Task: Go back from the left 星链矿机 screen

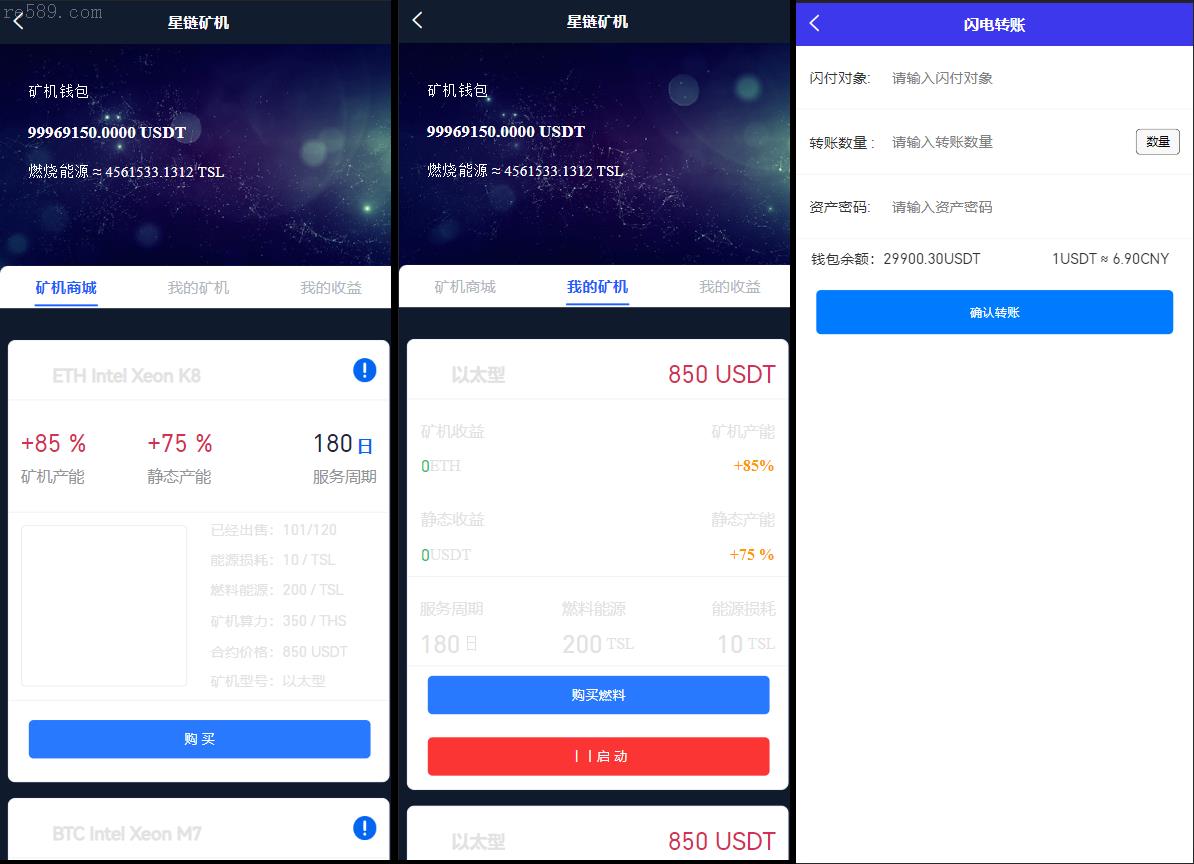Action: coord(19,22)
